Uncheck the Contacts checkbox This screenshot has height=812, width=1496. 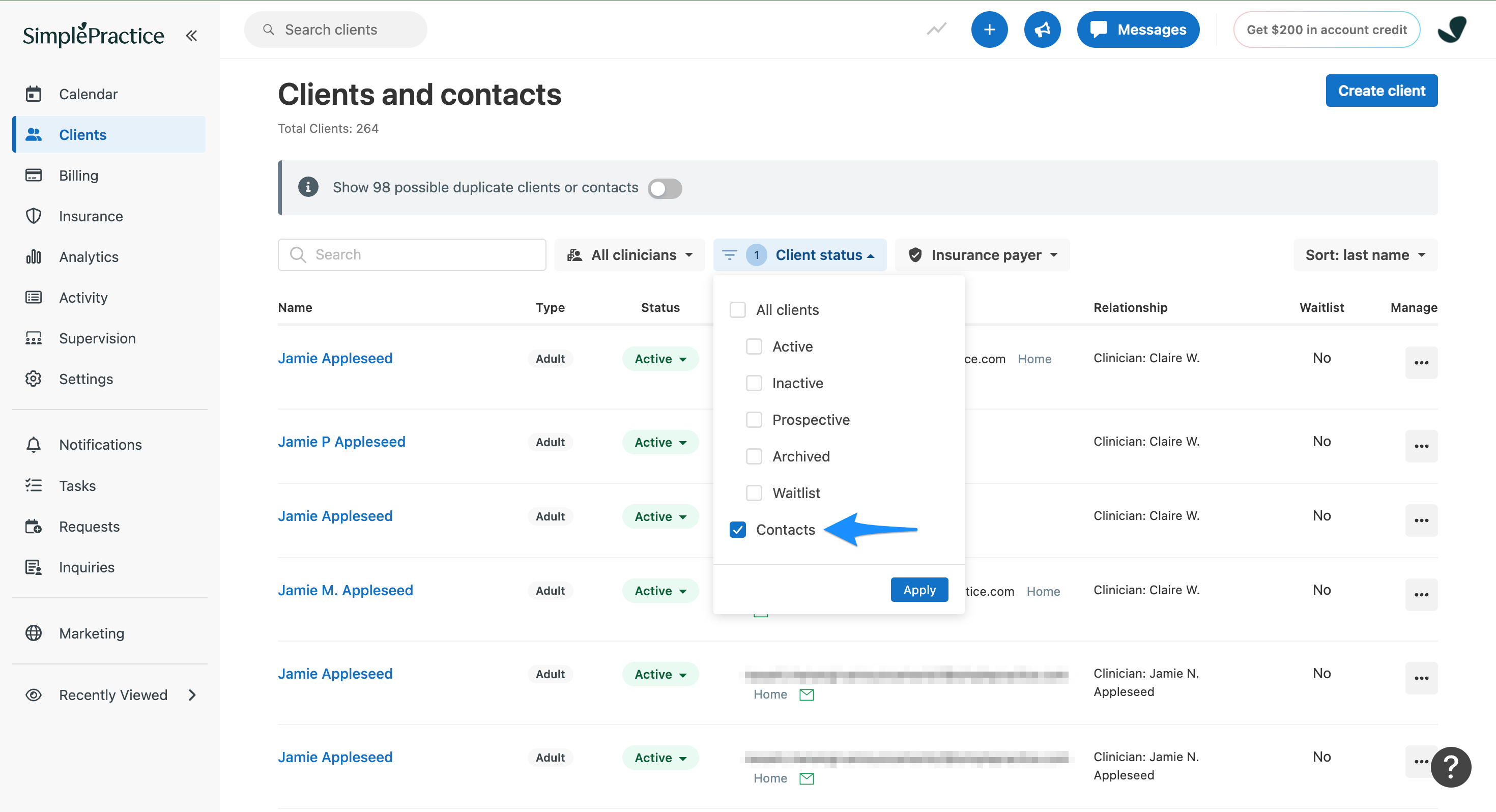click(737, 529)
